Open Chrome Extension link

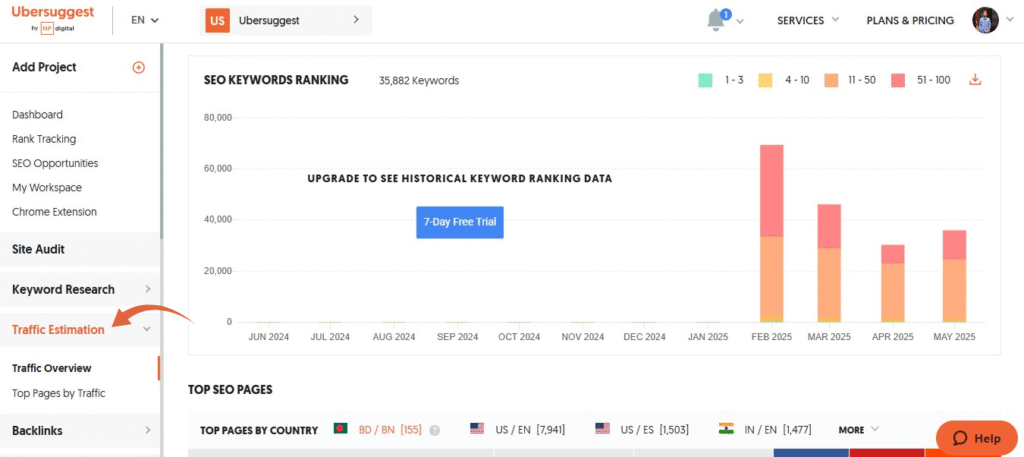pos(54,212)
